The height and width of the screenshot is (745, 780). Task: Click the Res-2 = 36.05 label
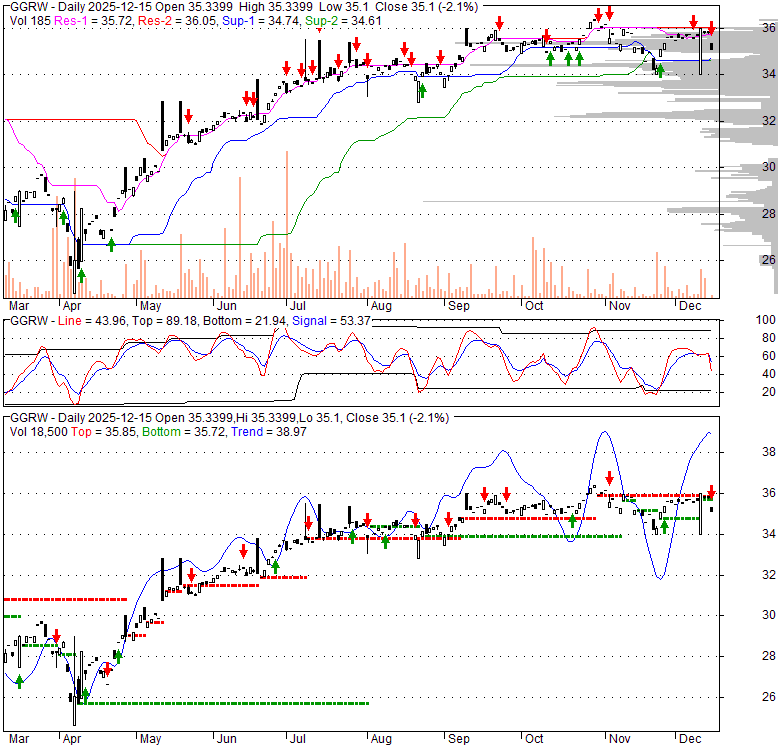[x=178, y=21]
